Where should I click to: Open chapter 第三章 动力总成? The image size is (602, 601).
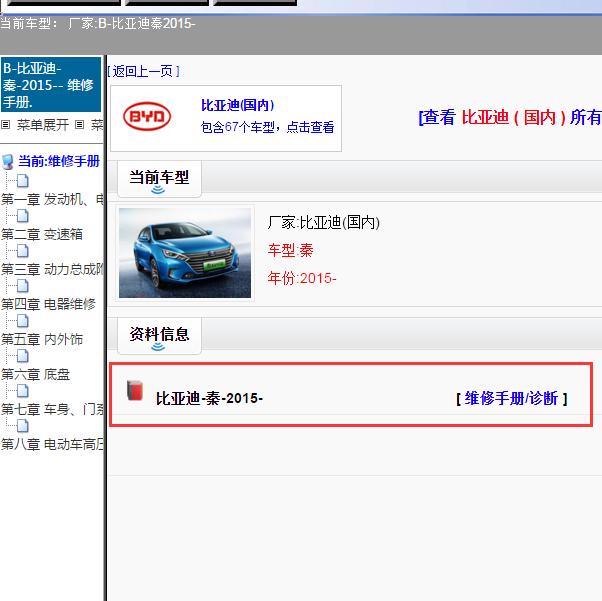point(52,269)
